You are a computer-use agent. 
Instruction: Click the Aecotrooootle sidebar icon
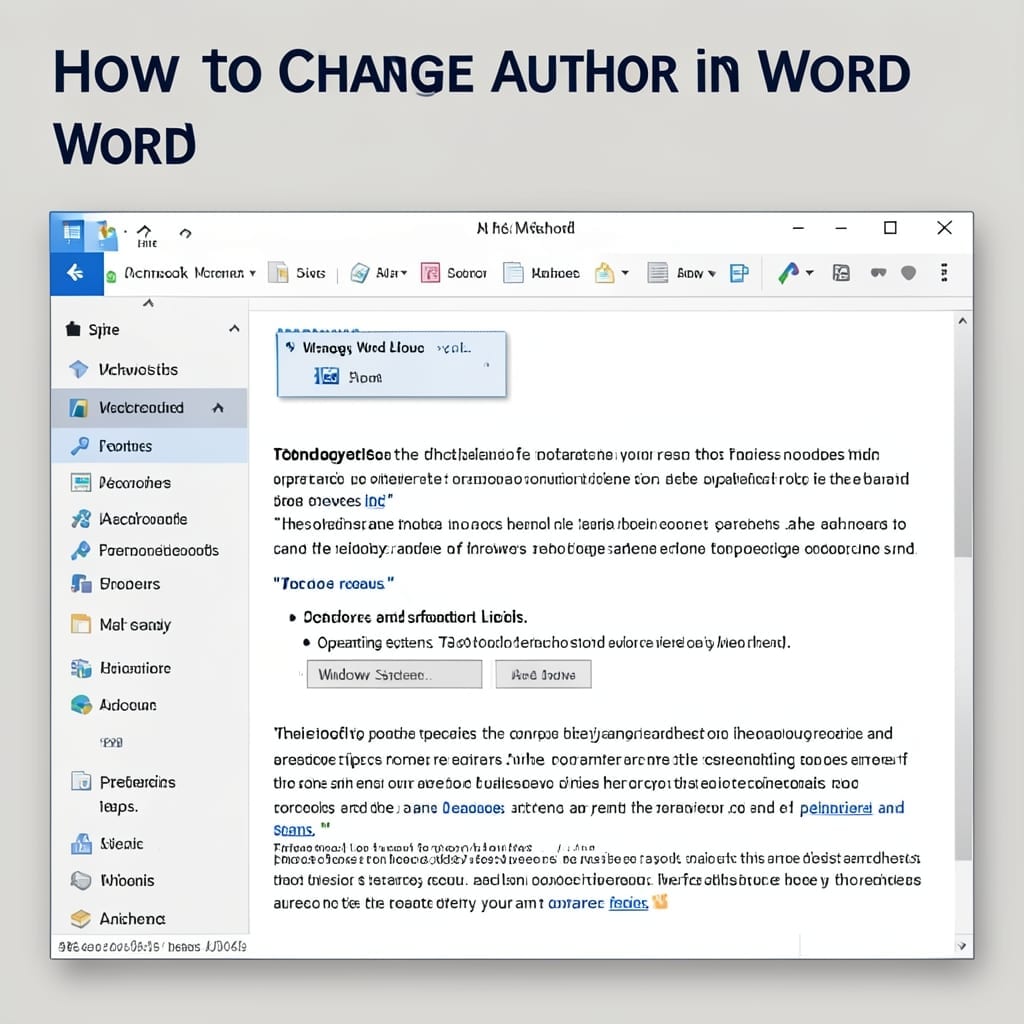(x=80, y=519)
